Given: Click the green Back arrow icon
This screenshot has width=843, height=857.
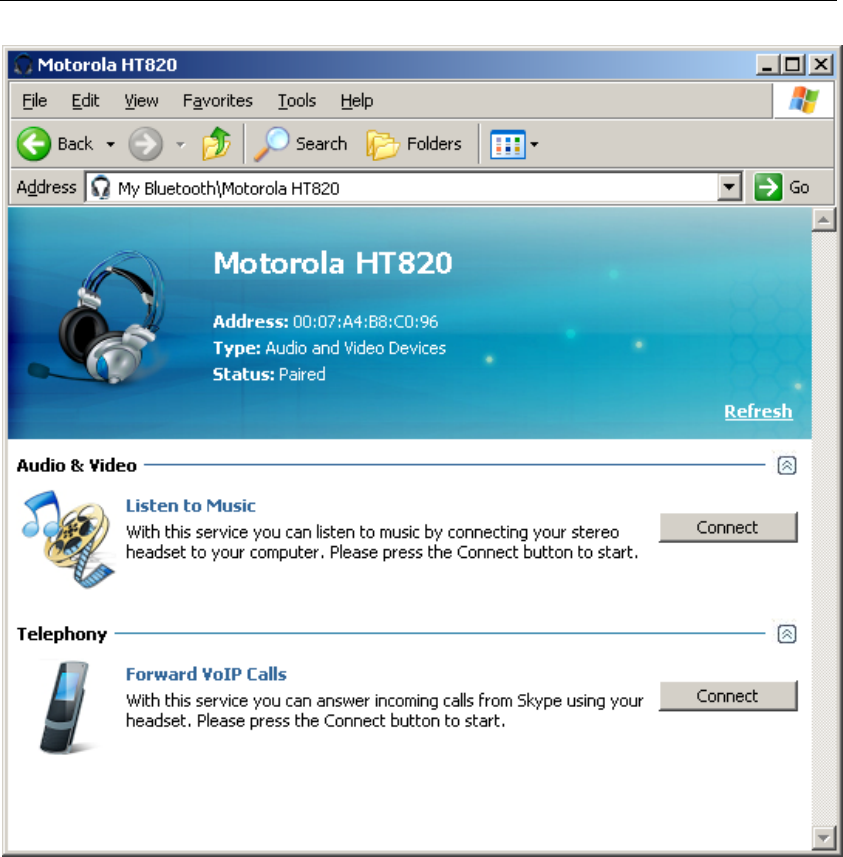Looking at the screenshot, I should [34, 144].
